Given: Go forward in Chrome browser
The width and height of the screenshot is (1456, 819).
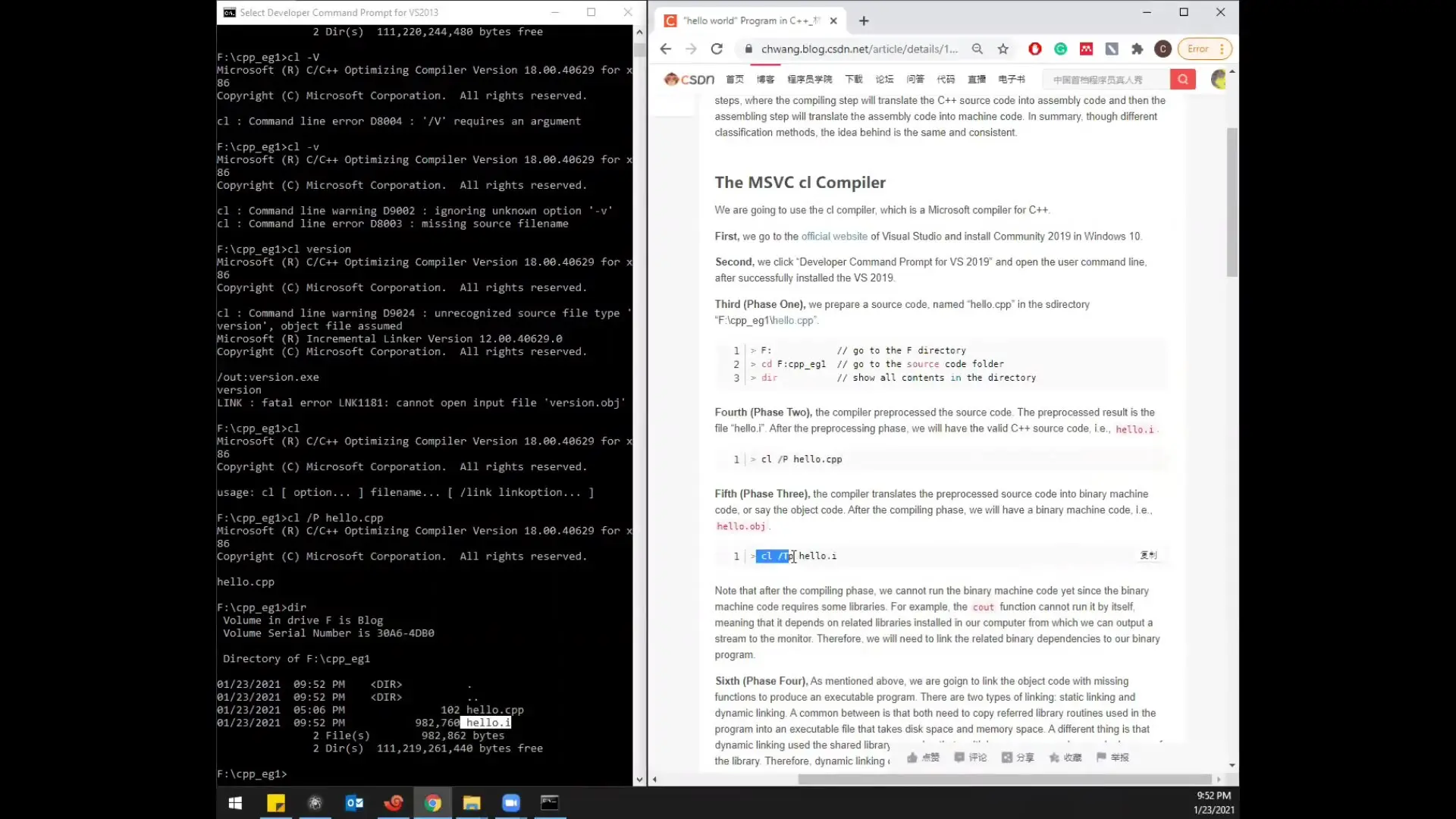Looking at the screenshot, I should tap(691, 49).
